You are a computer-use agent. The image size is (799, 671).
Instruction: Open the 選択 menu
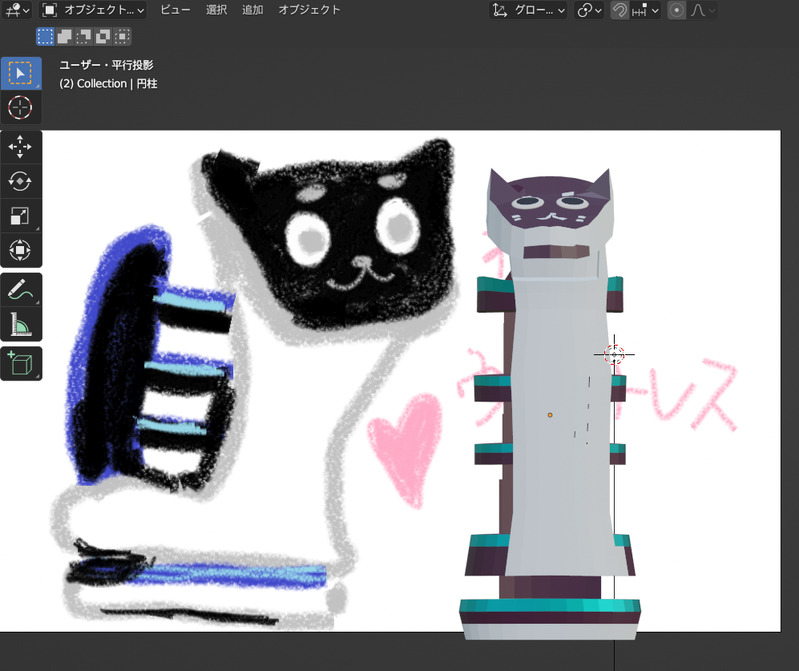click(217, 10)
